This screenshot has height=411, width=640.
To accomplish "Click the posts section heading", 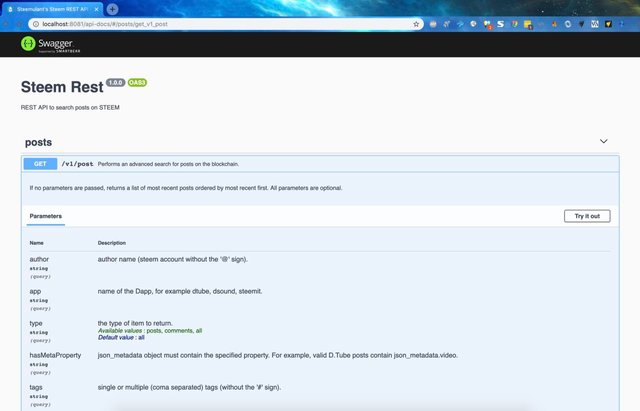I will (x=38, y=142).
